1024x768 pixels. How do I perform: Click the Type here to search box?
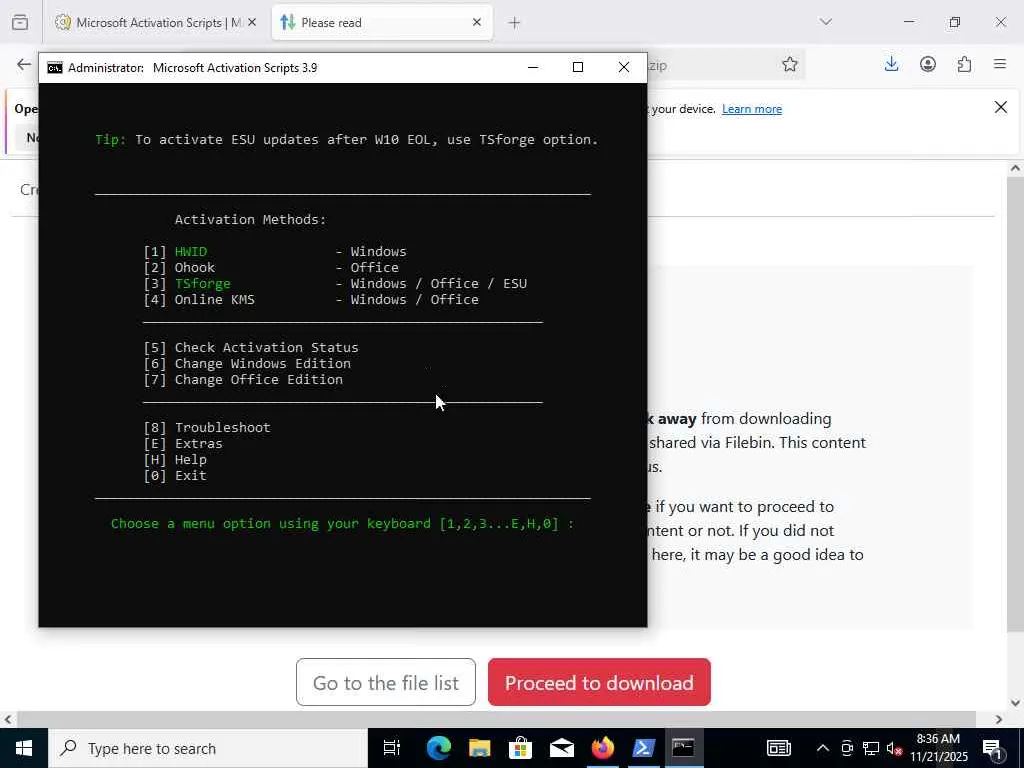pos(208,748)
